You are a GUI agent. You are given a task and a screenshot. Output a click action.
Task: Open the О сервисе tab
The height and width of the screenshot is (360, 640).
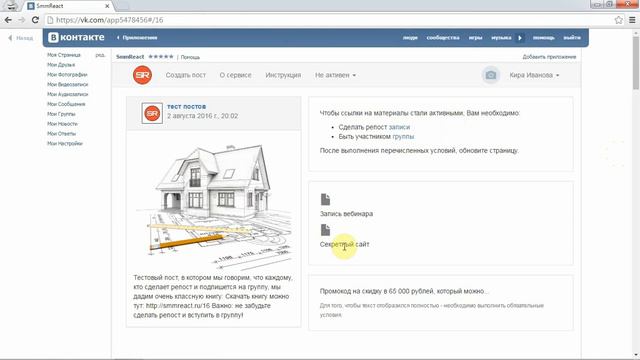[x=236, y=75]
